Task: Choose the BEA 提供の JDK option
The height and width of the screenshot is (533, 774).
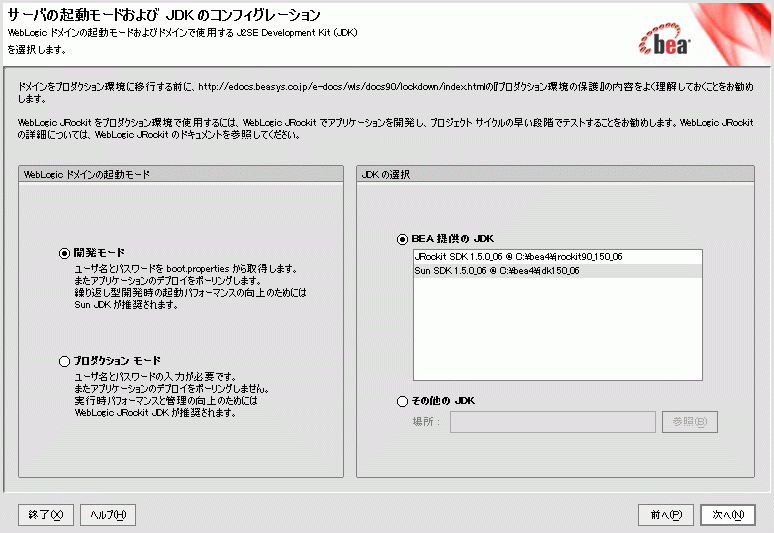Action: (x=402, y=239)
